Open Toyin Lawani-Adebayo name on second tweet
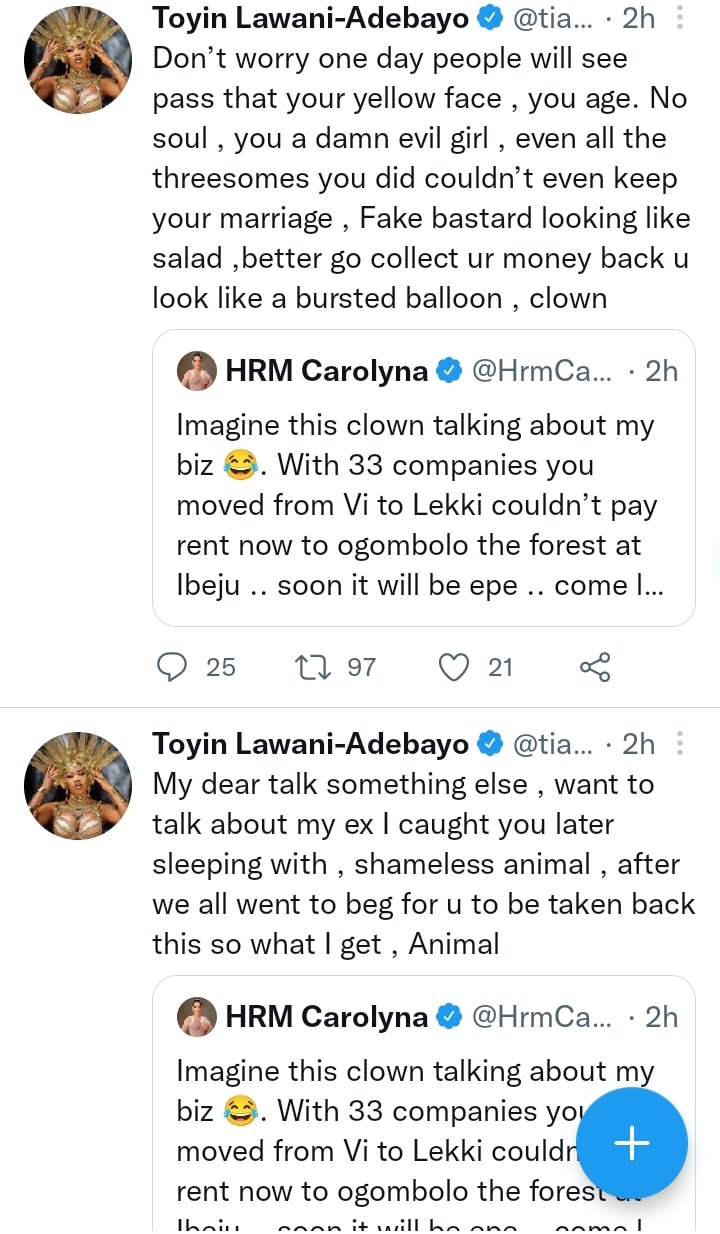The image size is (720, 1234). [310, 744]
